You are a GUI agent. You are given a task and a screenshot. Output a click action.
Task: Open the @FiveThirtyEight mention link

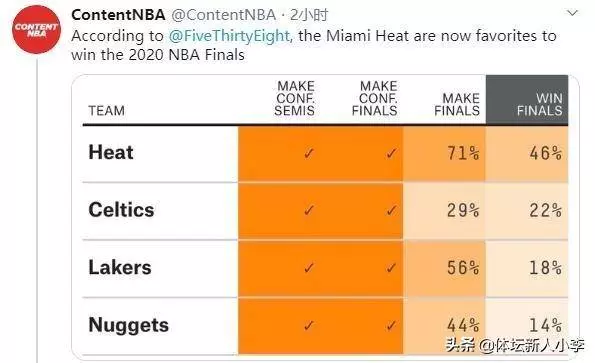229,36
